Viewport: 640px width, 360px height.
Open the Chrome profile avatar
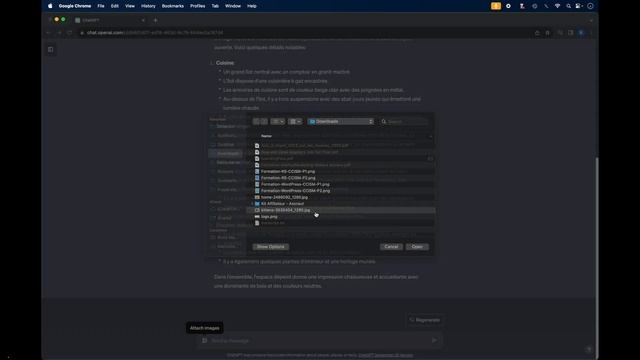[x=581, y=33]
